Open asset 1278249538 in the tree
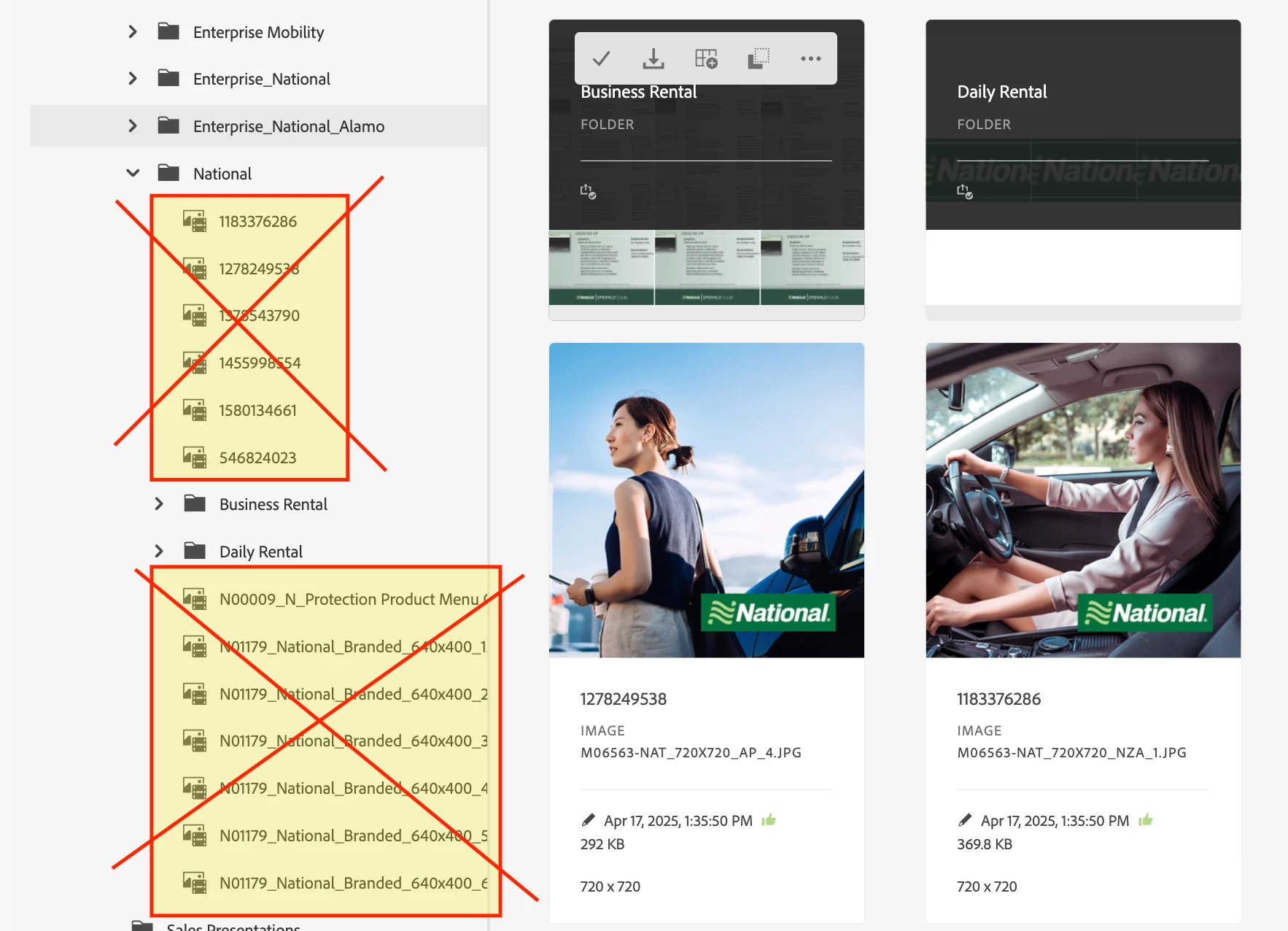The height and width of the screenshot is (931, 1288). click(259, 269)
